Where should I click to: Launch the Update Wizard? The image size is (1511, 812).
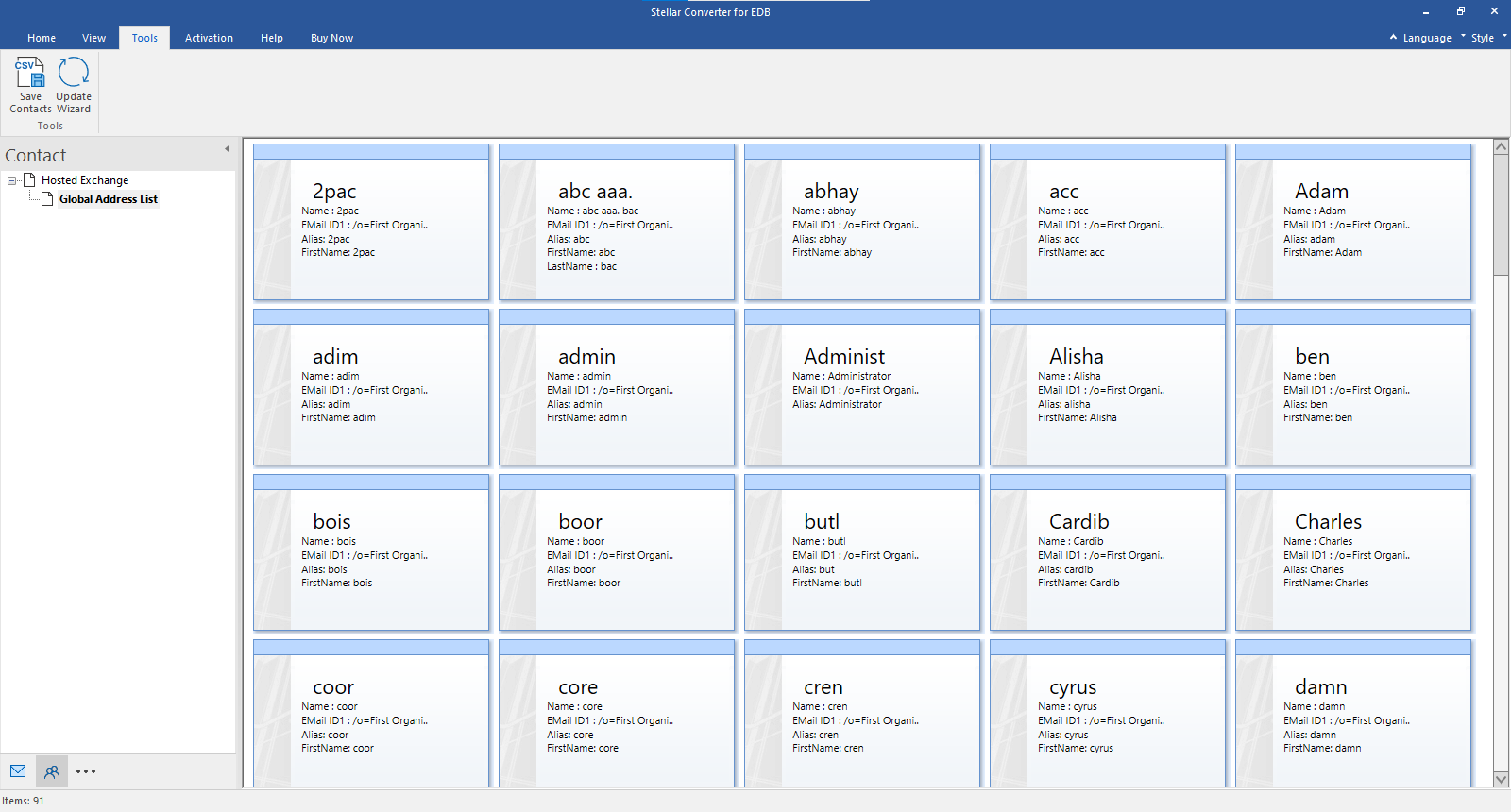click(x=74, y=85)
